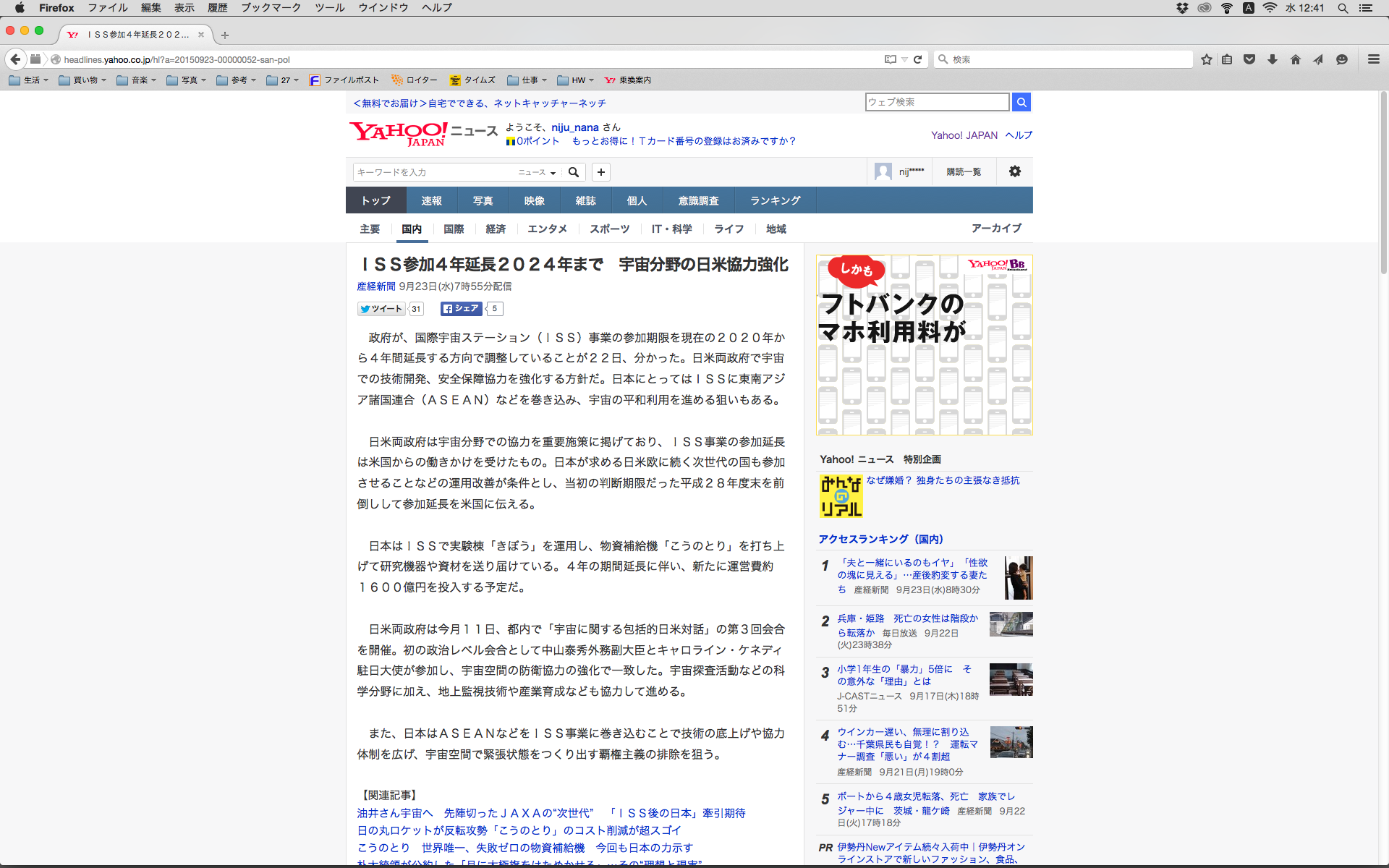Click ranking number 3 article thumbnail

[x=1011, y=679]
